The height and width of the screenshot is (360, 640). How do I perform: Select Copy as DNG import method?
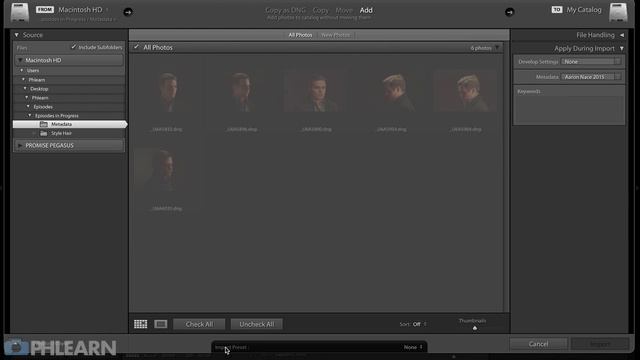pyautogui.click(x=285, y=10)
